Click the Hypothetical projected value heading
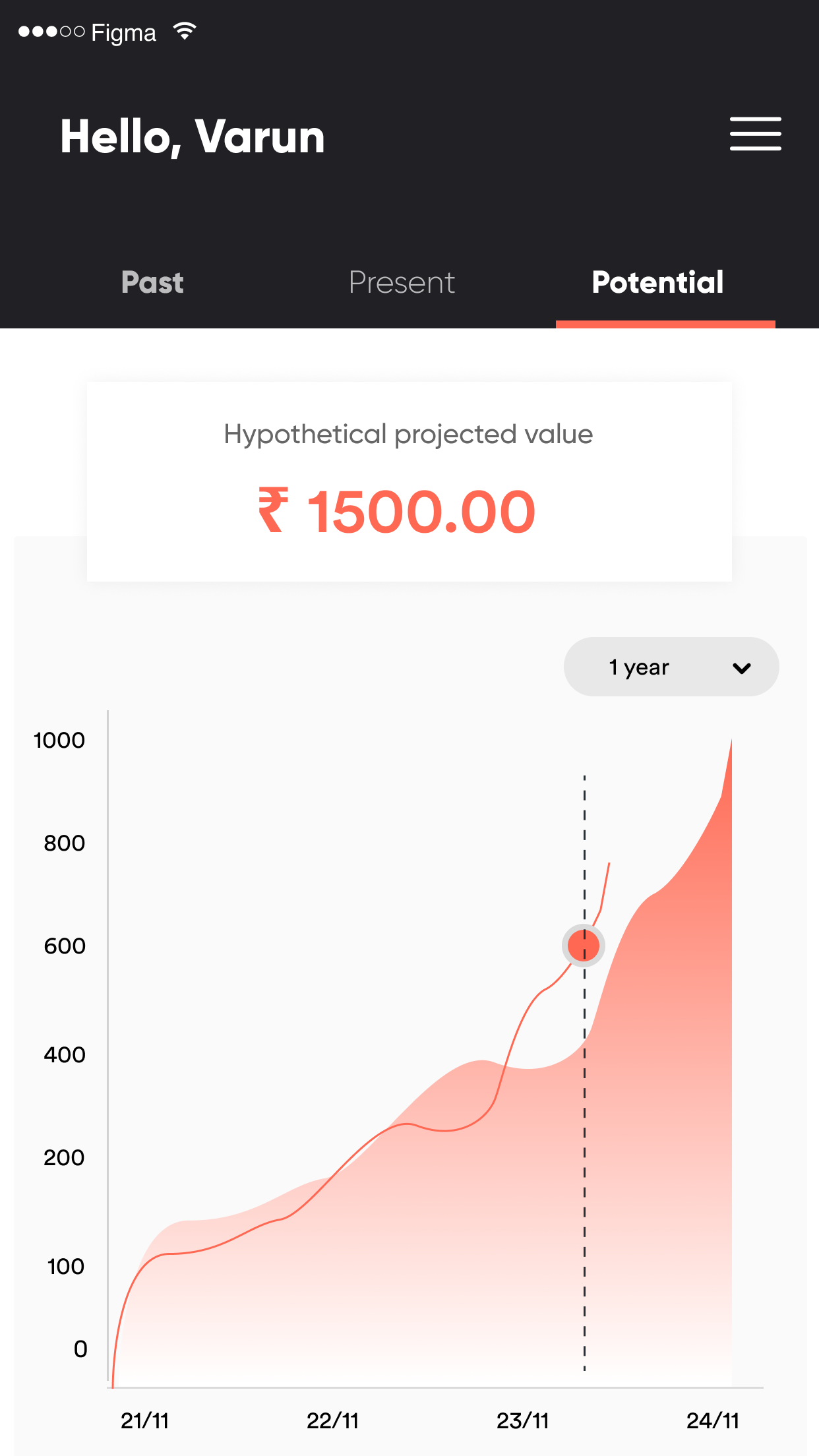Viewport: 819px width, 1456px height. tap(408, 435)
